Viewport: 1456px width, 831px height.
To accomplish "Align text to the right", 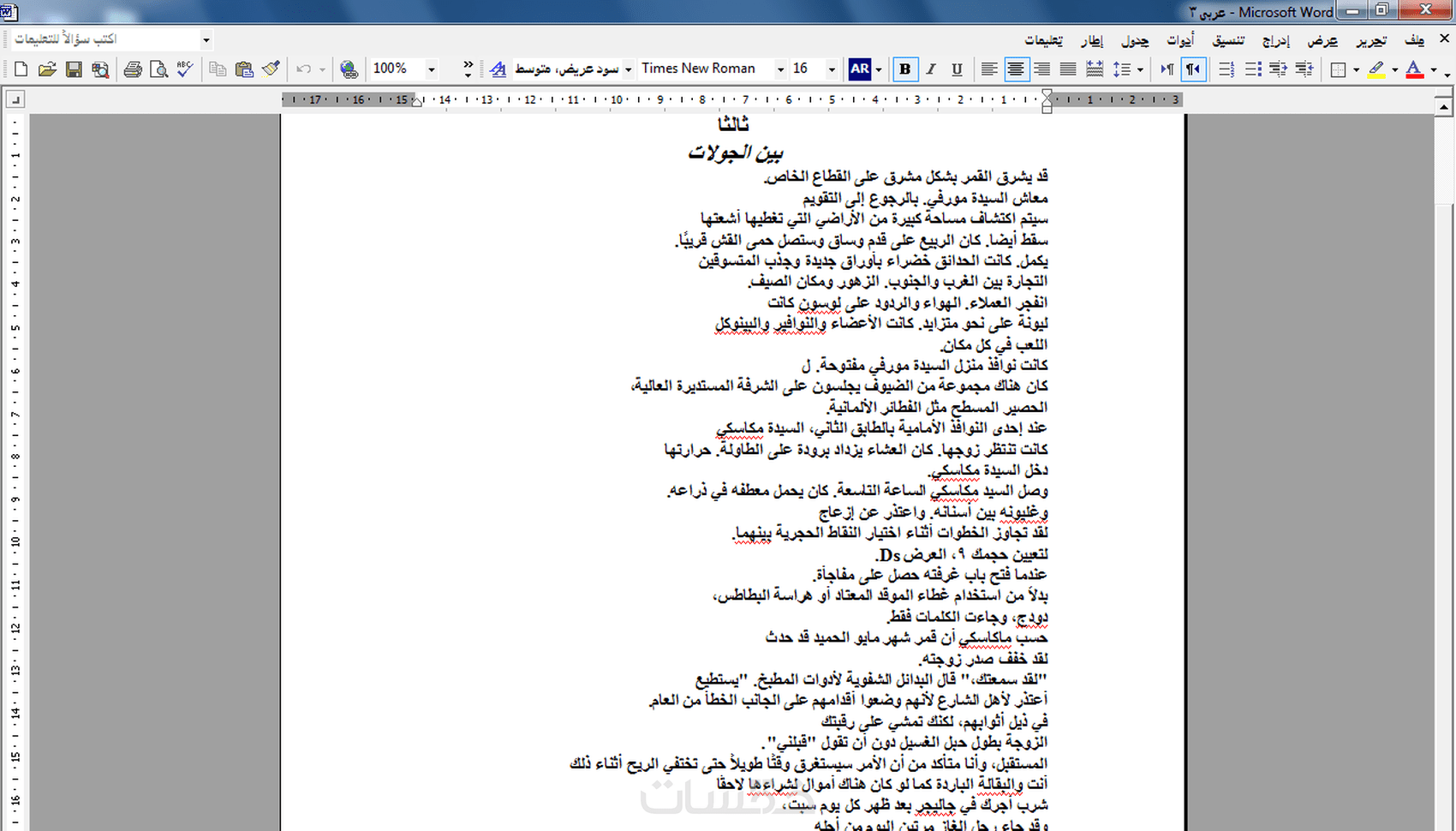I will 1042,69.
